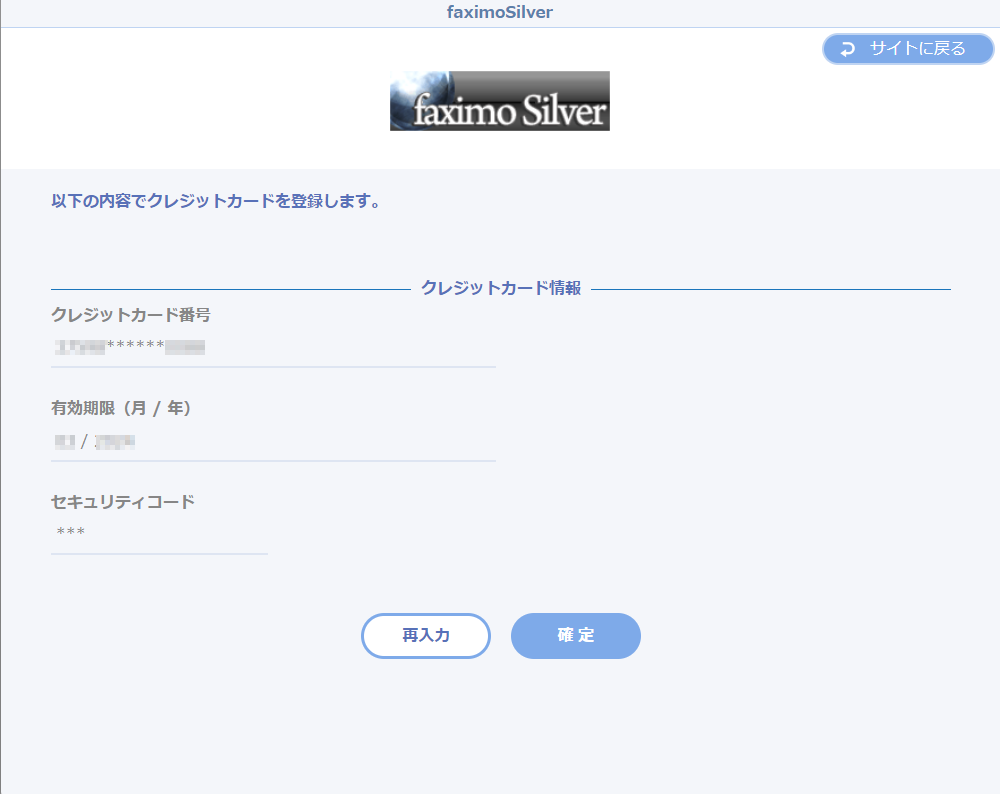Screen dimensions: 1000x794
Task: Confirm registration with the 確定 button
Action: click(x=575, y=635)
